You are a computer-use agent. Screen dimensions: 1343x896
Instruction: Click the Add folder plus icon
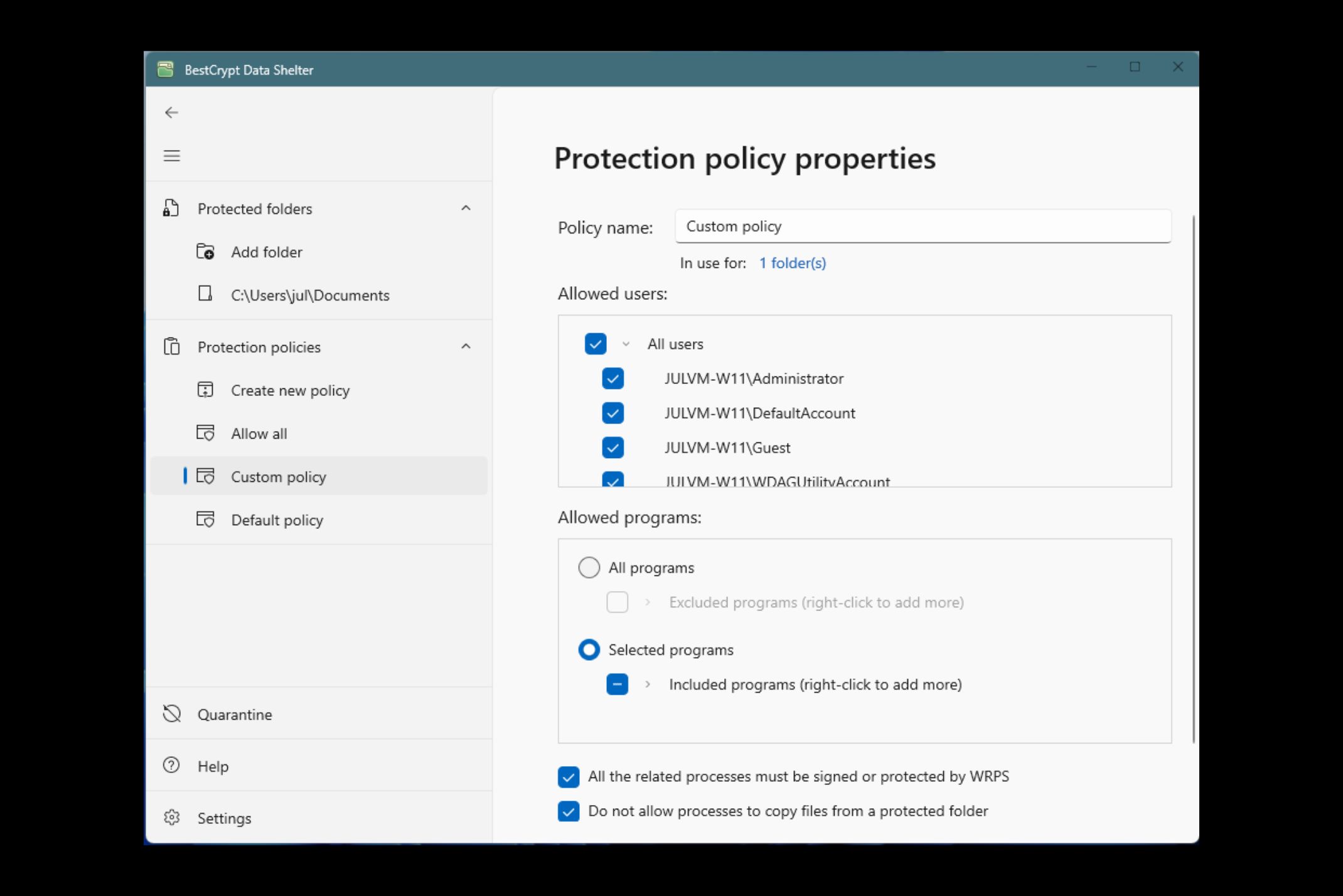(x=205, y=252)
